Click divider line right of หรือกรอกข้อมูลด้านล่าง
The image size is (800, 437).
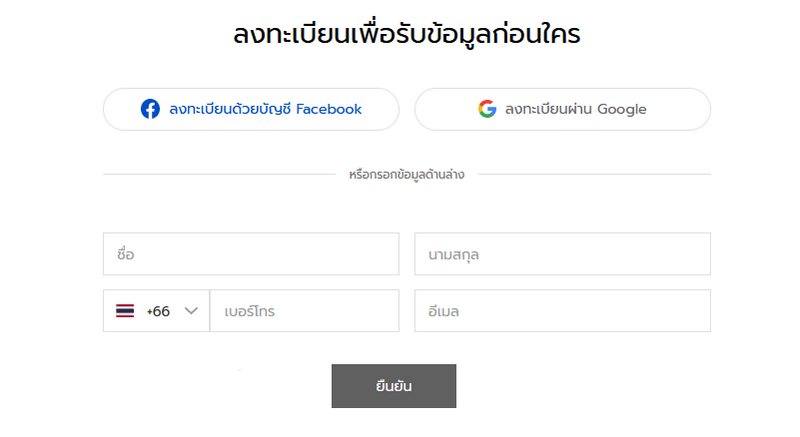pos(594,174)
